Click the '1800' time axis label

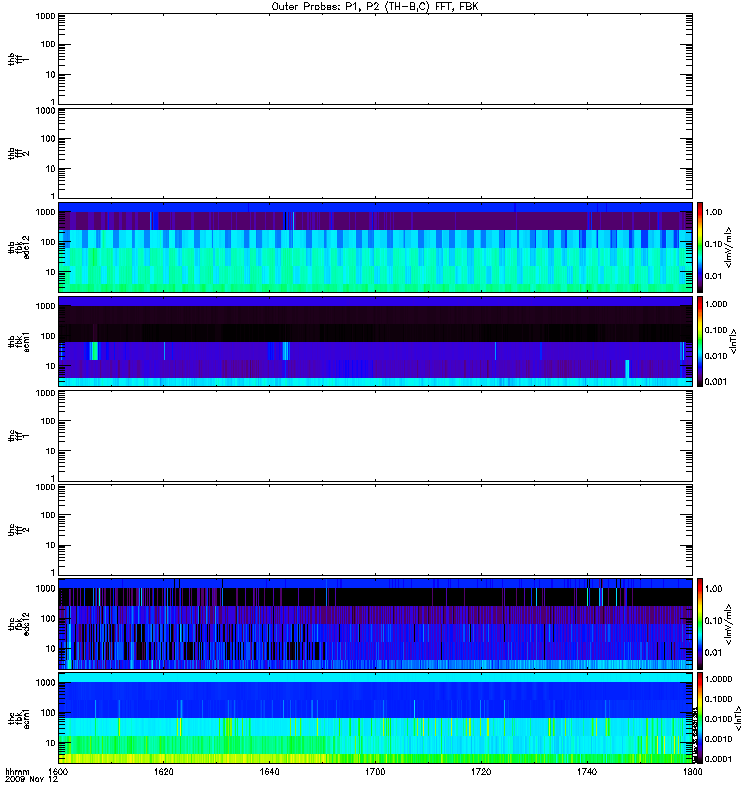[692, 771]
